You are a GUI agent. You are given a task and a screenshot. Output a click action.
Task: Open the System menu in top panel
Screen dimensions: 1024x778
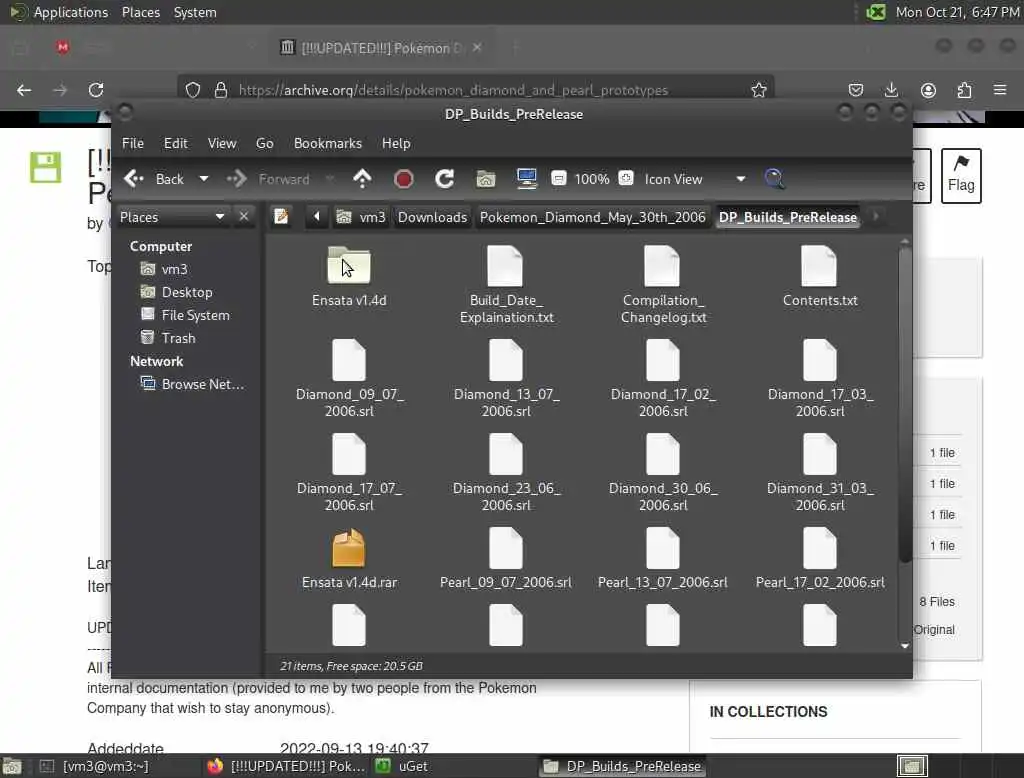195,12
